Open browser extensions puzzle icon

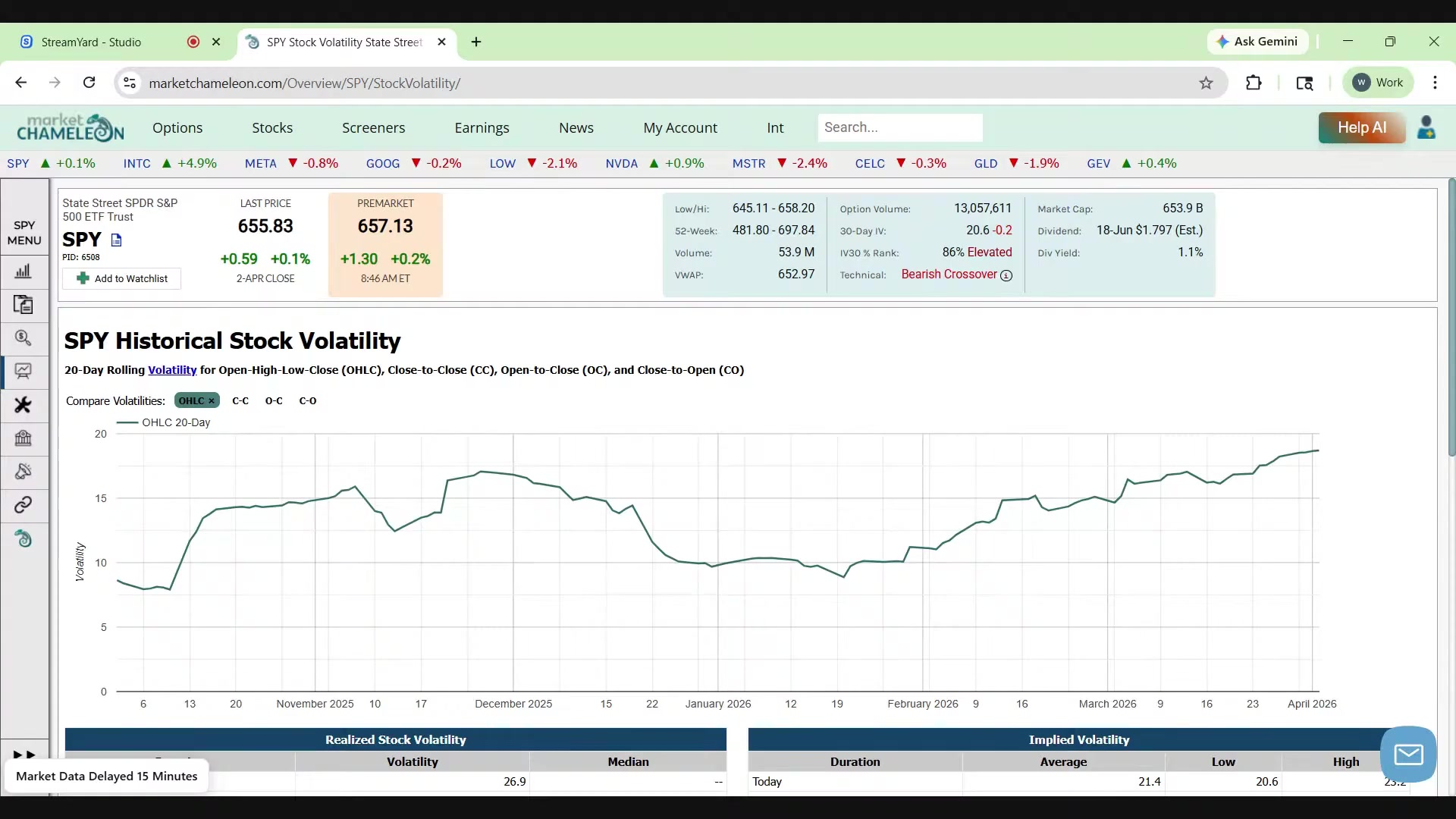(x=1254, y=83)
